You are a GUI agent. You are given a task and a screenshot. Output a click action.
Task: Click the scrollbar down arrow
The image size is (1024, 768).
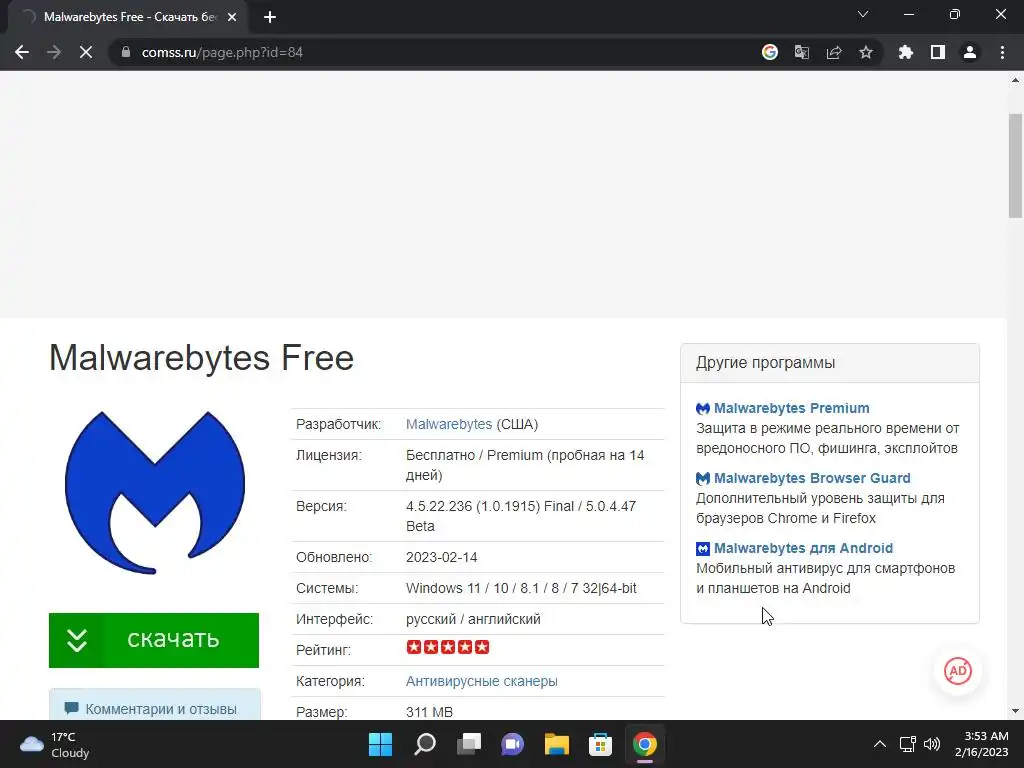[x=1015, y=711]
